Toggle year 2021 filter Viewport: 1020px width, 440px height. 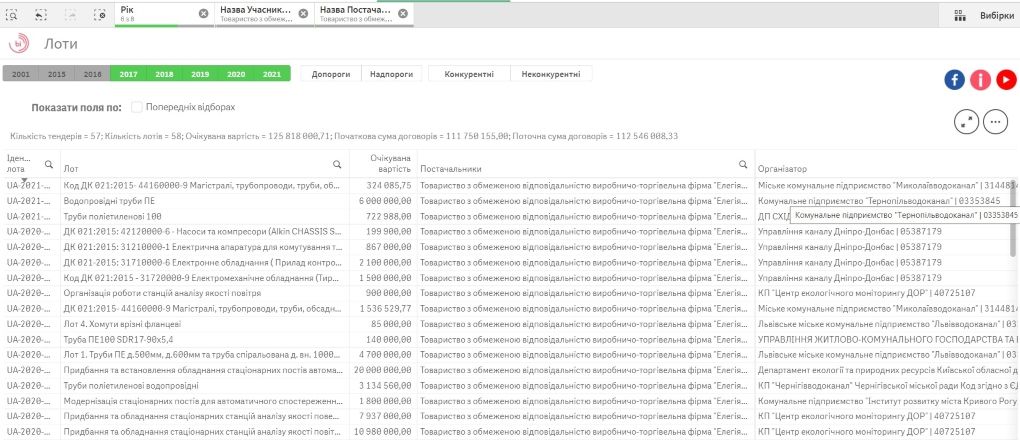tap(271, 74)
